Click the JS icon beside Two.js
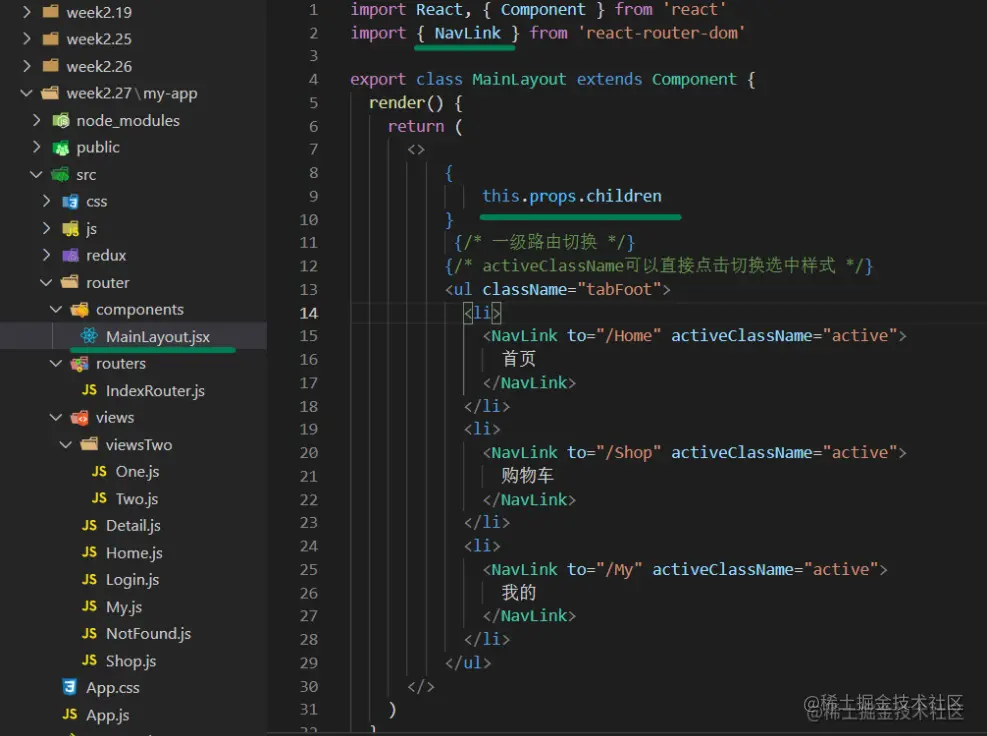987x736 pixels. [99, 498]
